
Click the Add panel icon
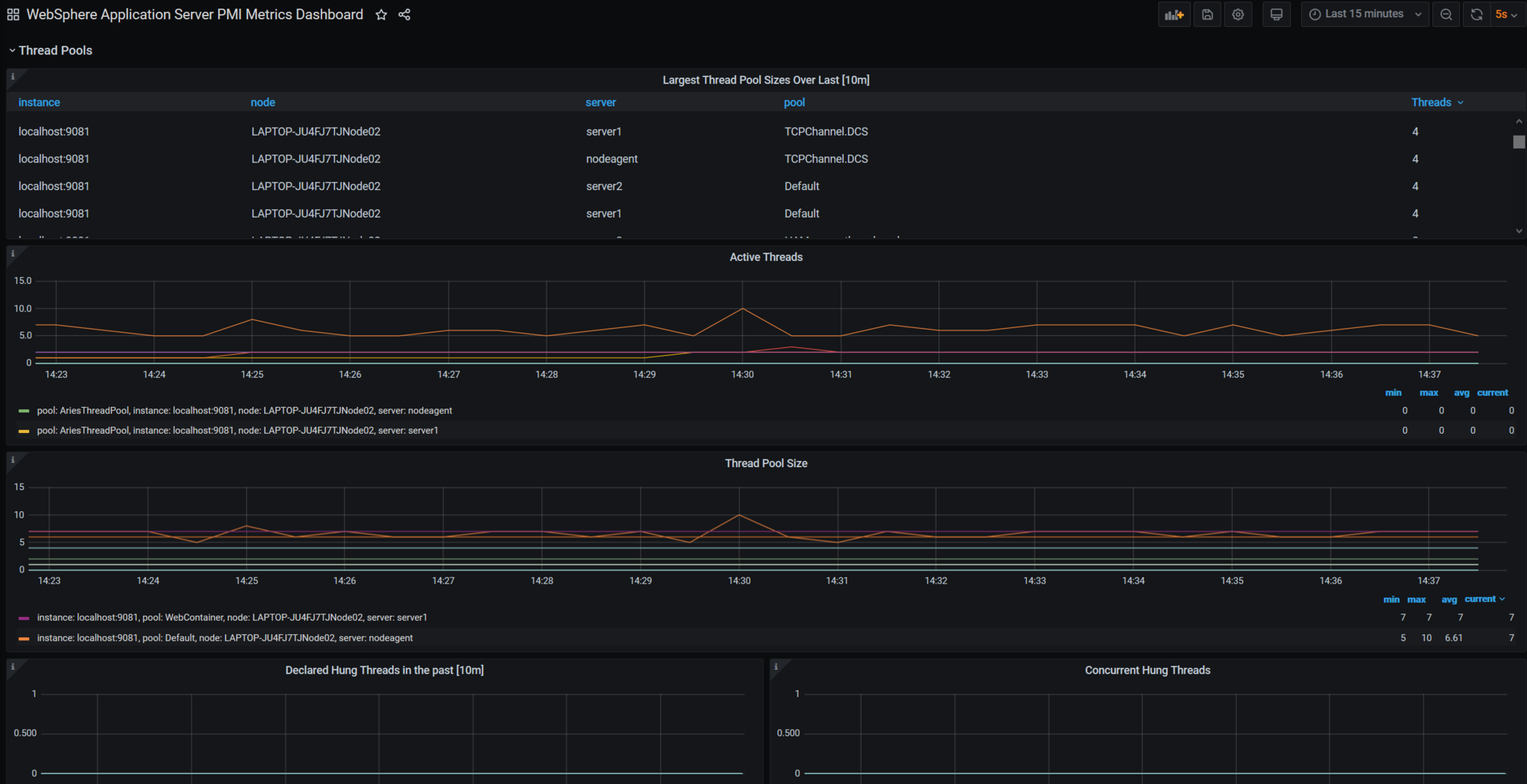pyautogui.click(x=1174, y=14)
